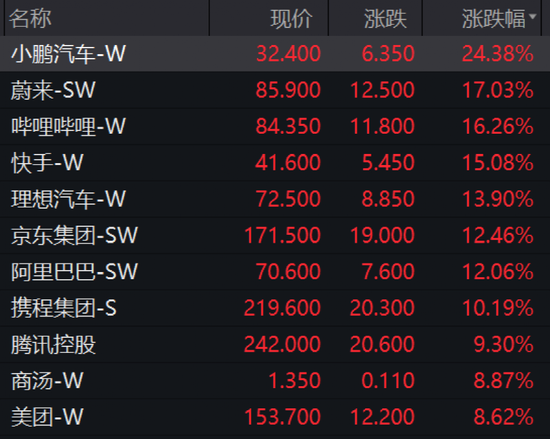Select the 京东集团-SW stock name

[x=74, y=235]
